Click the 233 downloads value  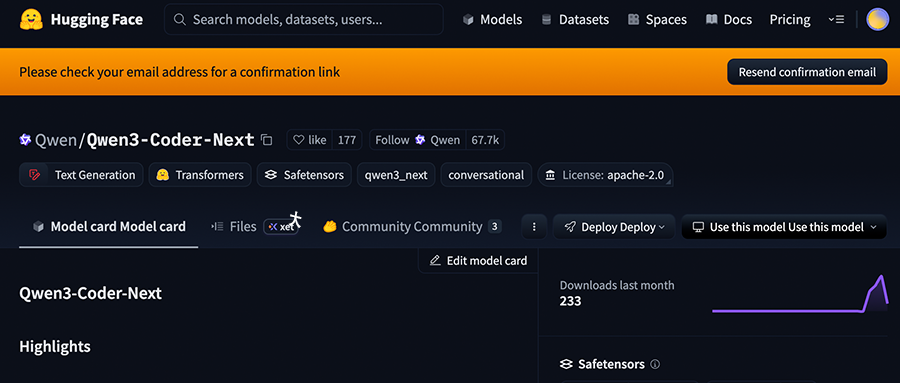click(x=571, y=301)
